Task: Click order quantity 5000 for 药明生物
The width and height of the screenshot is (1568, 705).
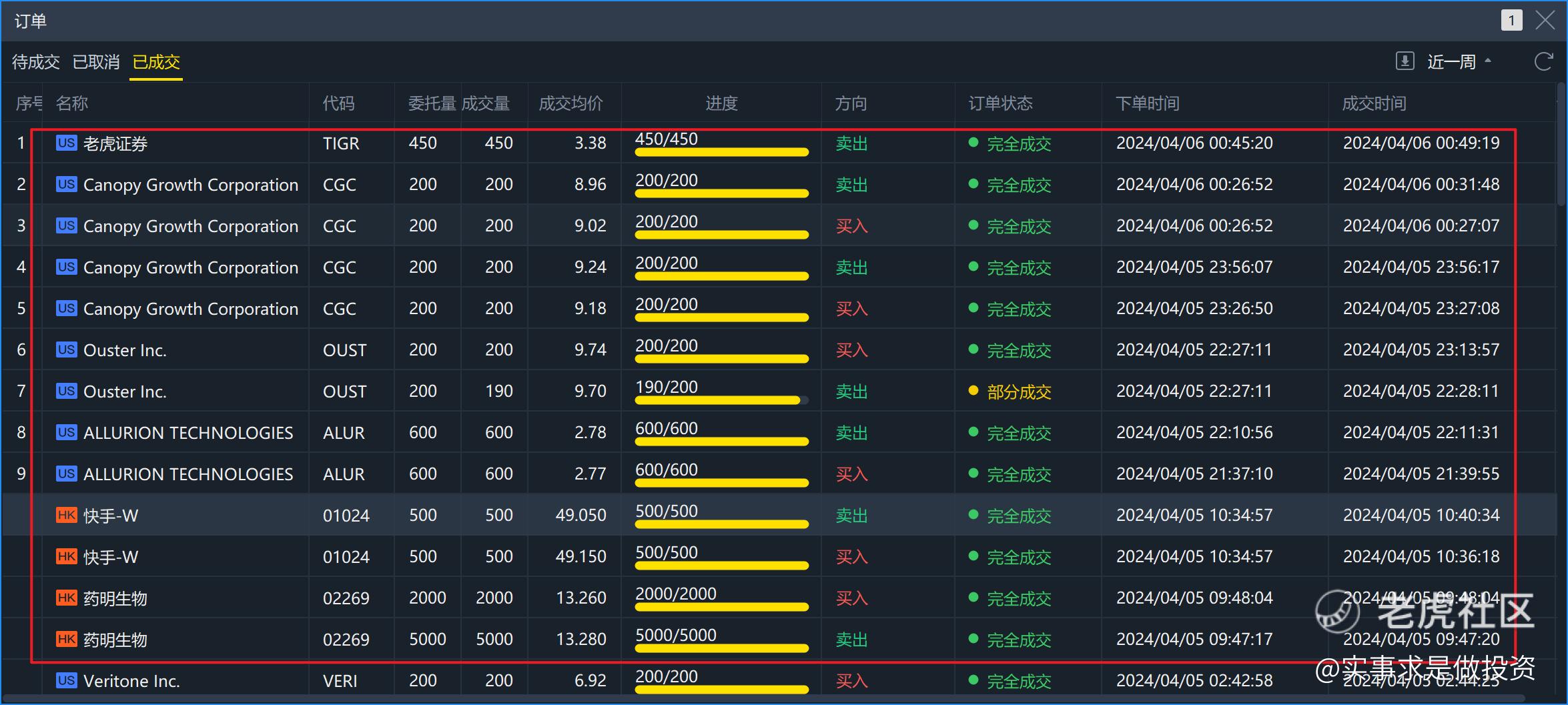Action: pyautogui.click(x=428, y=639)
